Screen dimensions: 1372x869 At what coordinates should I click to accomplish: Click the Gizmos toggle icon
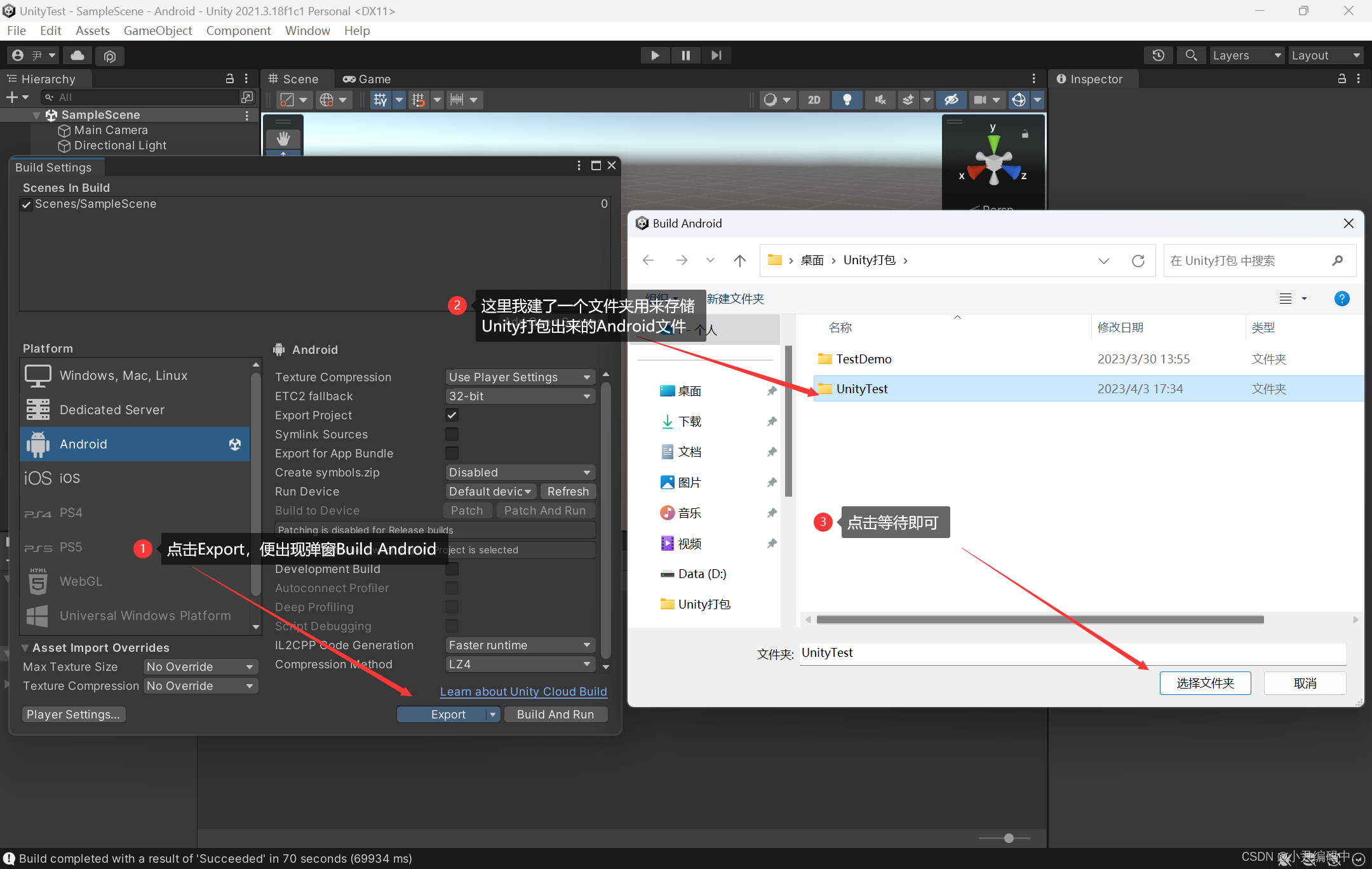[1019, 100]
